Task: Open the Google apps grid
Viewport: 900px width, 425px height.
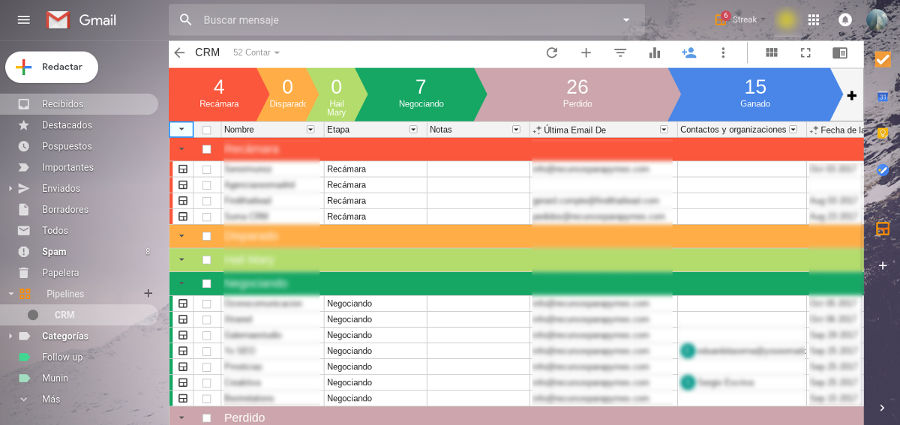Action: [x=813, y=20]
